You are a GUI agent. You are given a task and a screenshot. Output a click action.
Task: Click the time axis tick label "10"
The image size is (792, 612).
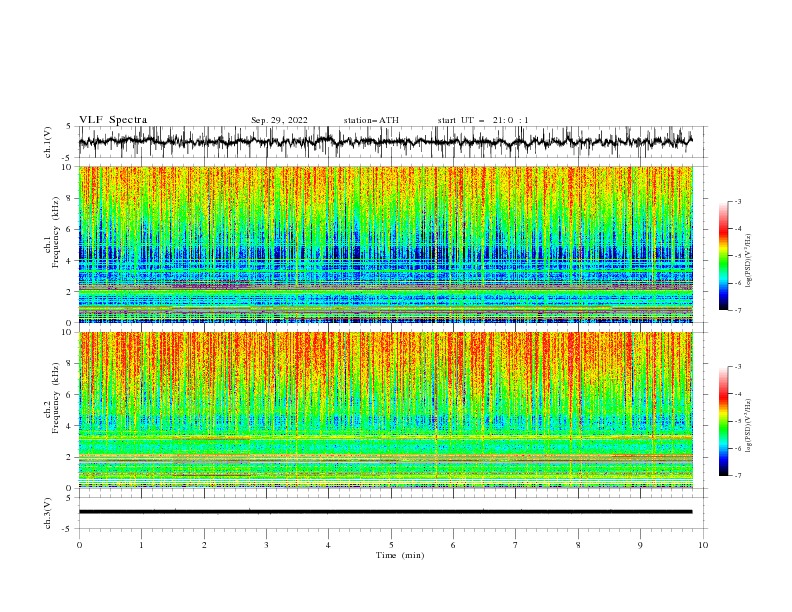pyautogui.click(x=703, y=545)
